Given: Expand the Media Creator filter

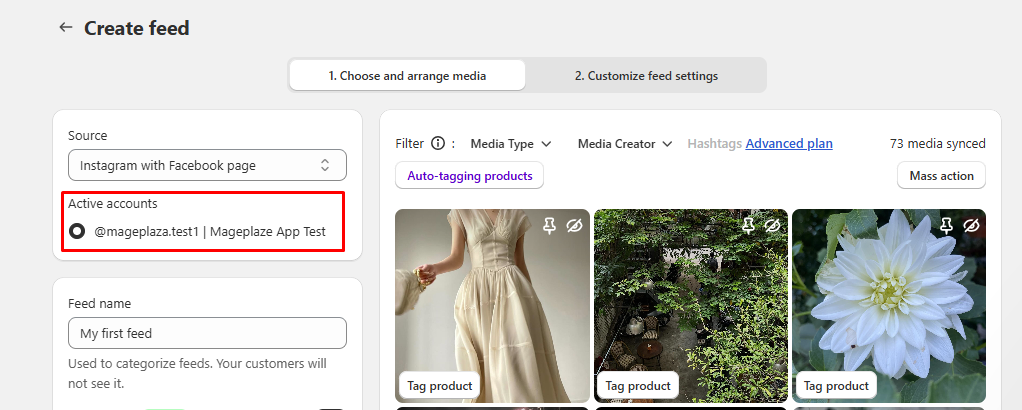Looking at the screenshot, I should click(x=624, y=144).
